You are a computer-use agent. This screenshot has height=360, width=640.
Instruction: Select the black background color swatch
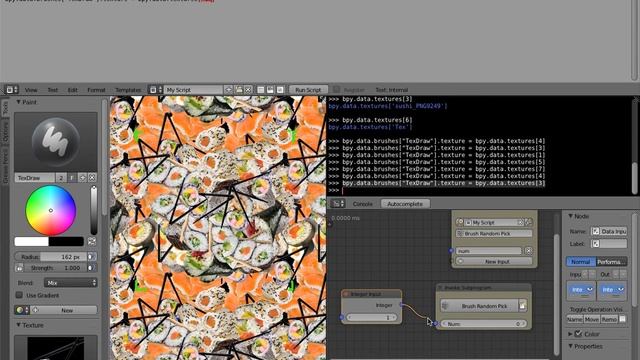(66, 242)
